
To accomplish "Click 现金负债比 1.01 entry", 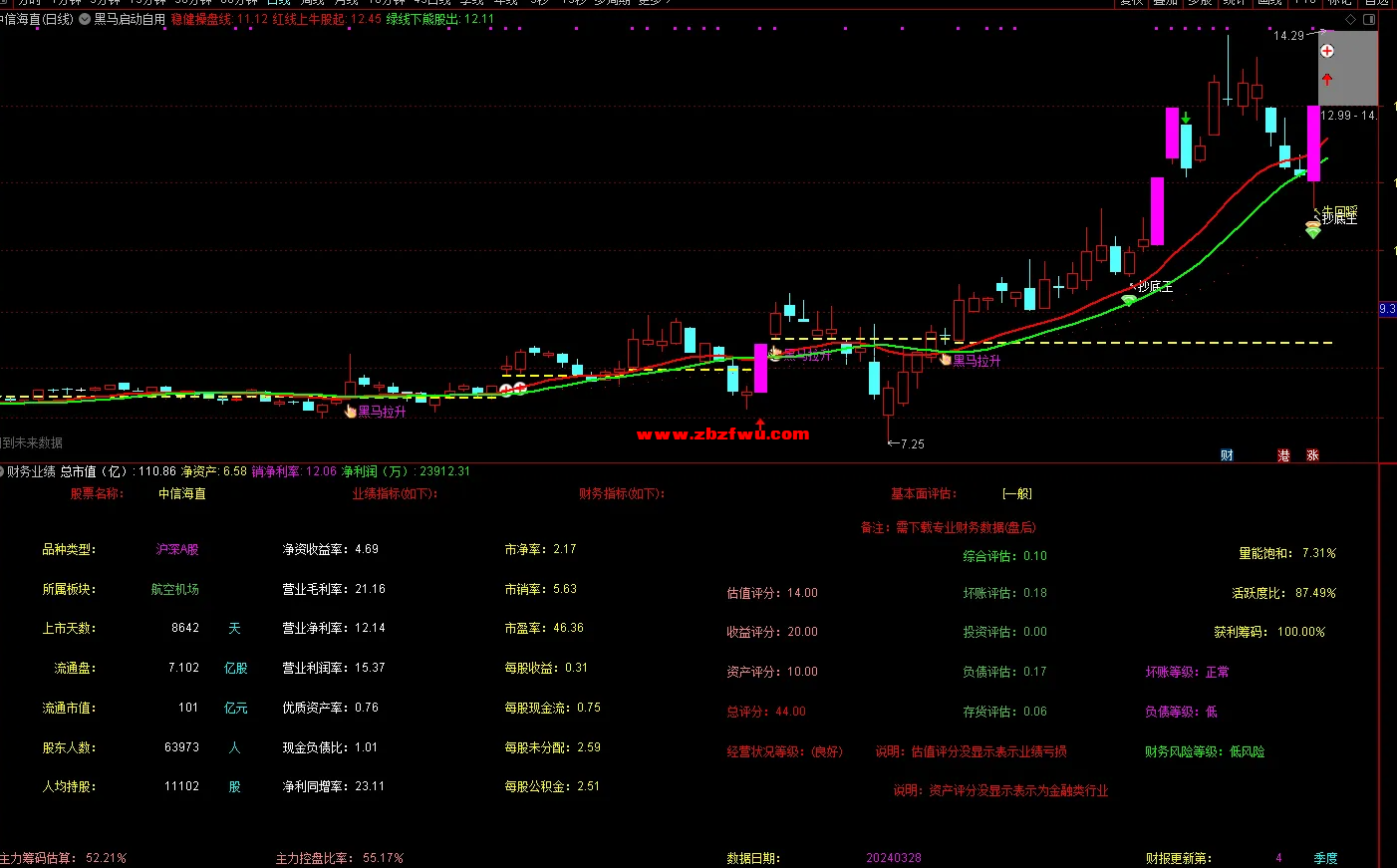I will (x=330, y=746).
